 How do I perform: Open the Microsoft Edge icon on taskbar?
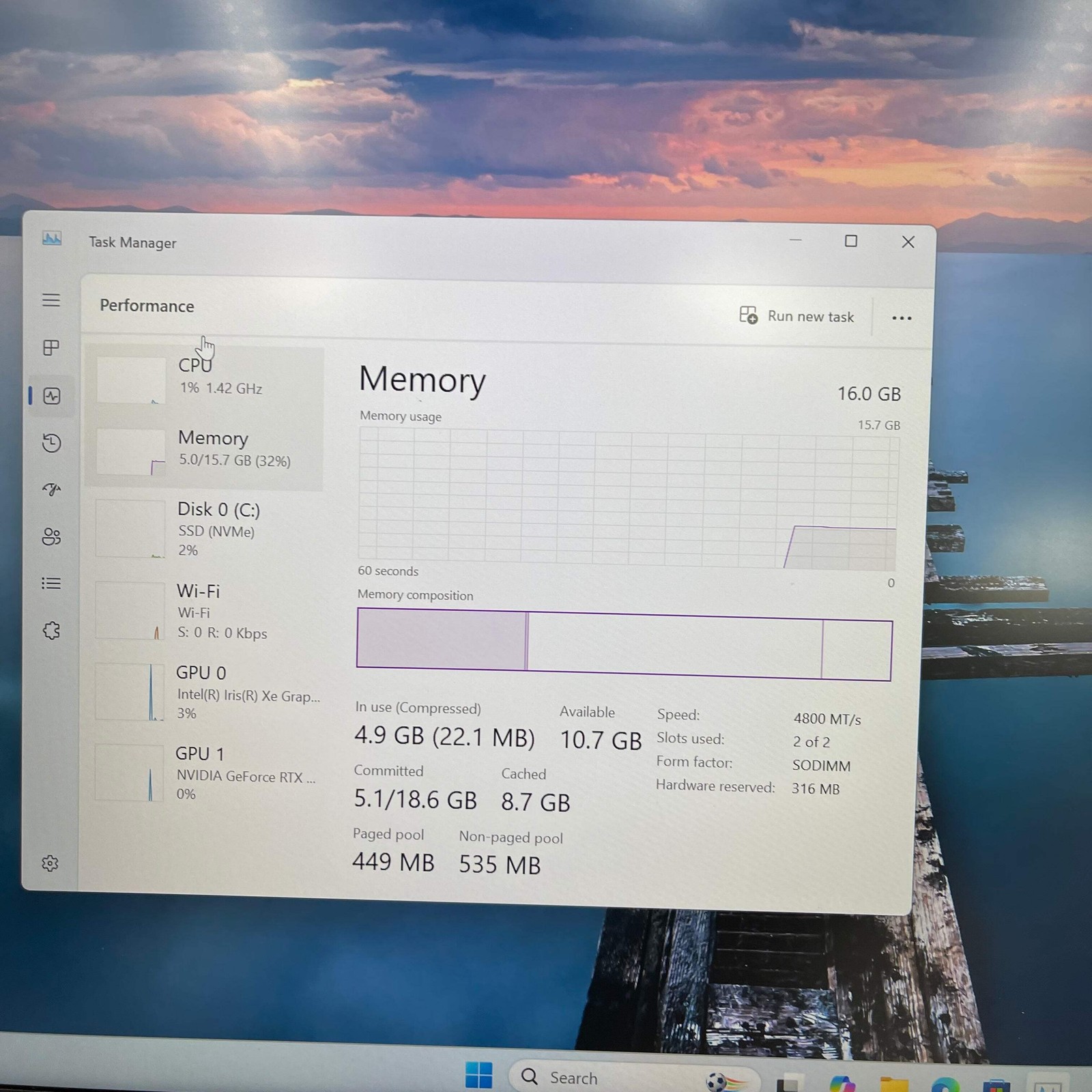click(x=945, y=1084)
